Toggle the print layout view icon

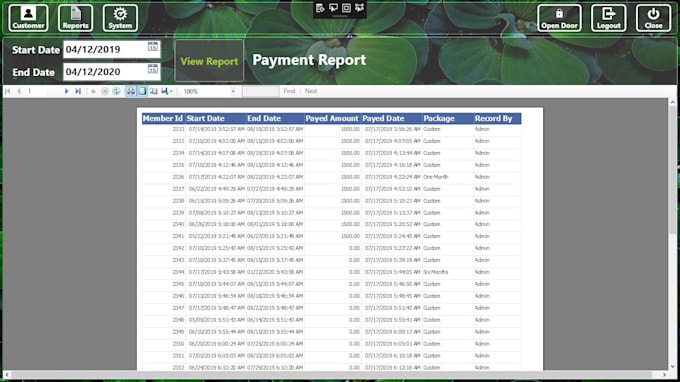click(142, 91)
